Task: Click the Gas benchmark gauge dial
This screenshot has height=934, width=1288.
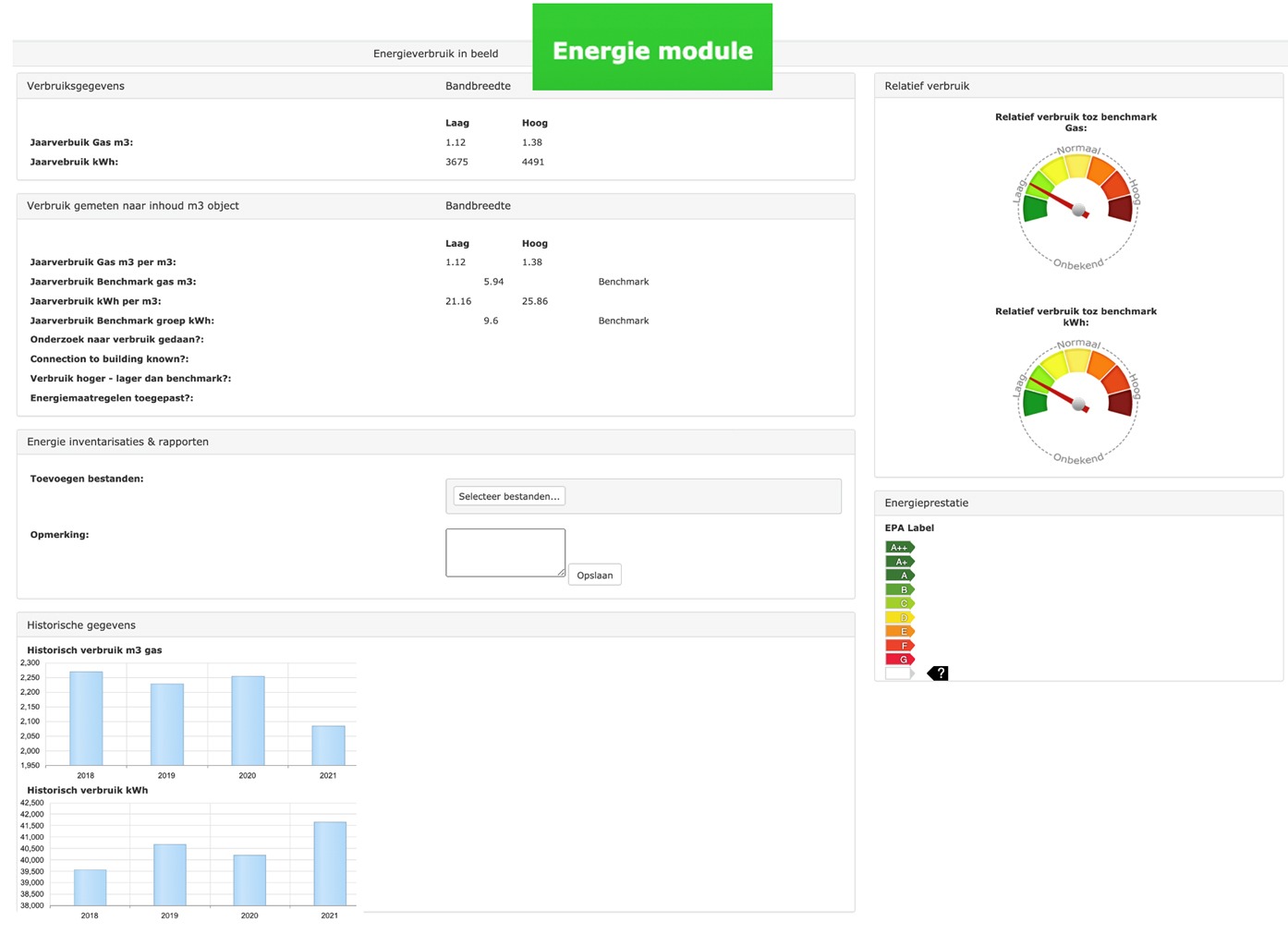Action: point(1077,209)
